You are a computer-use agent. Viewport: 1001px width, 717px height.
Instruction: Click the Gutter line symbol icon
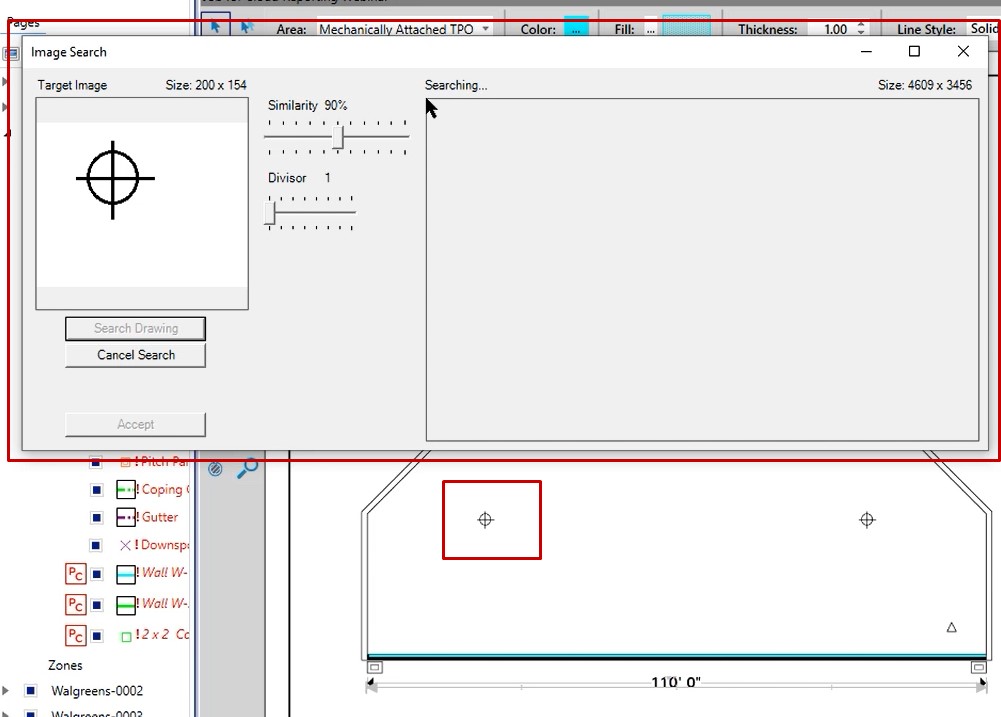126,517
